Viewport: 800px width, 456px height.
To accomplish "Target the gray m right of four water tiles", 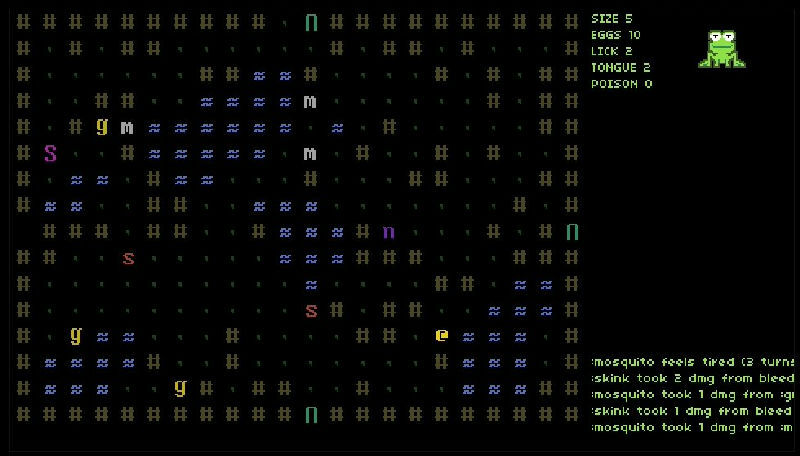I will pyautogui.click(x=310, y=102).
